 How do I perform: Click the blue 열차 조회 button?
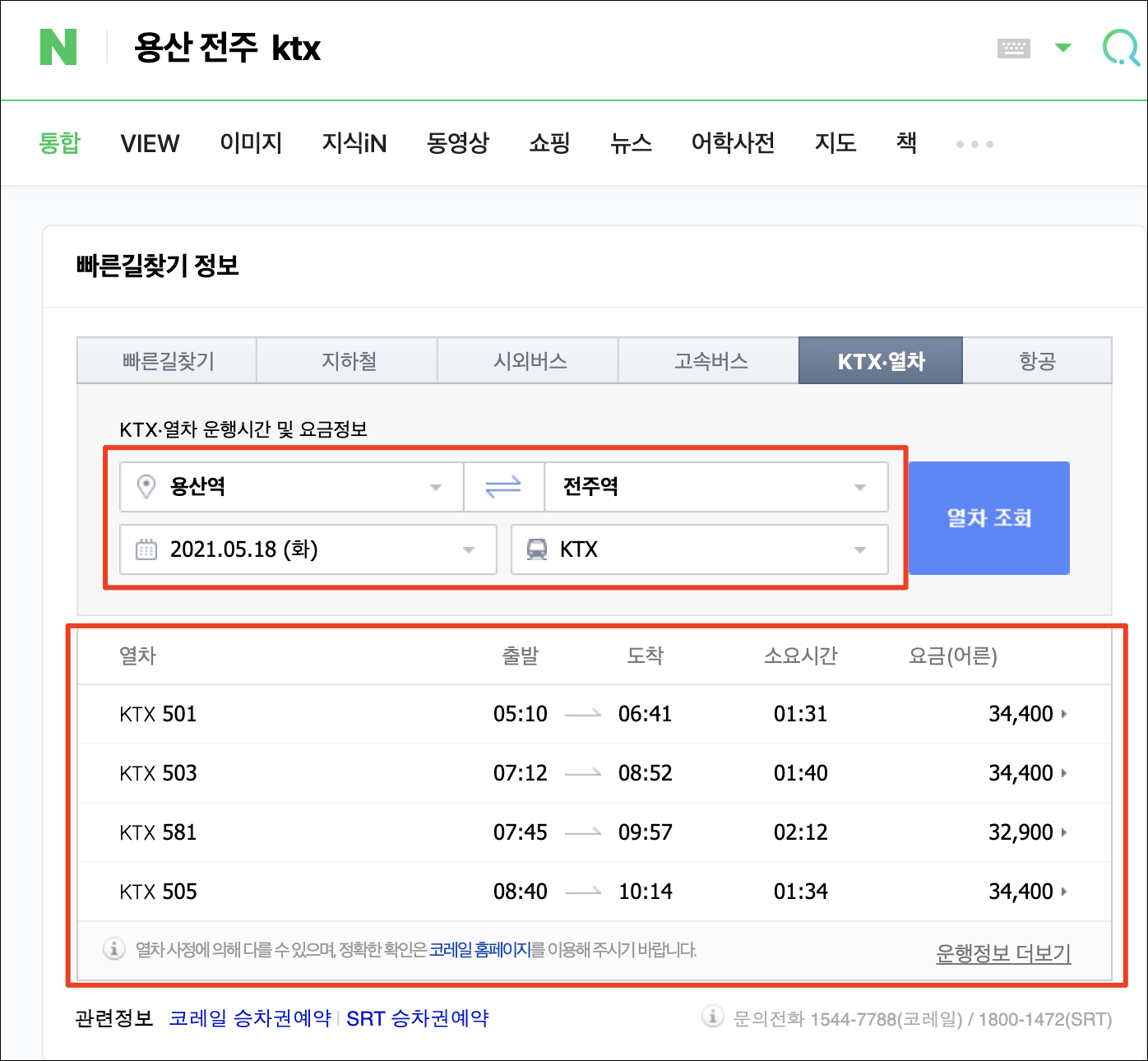pos(989,518)
